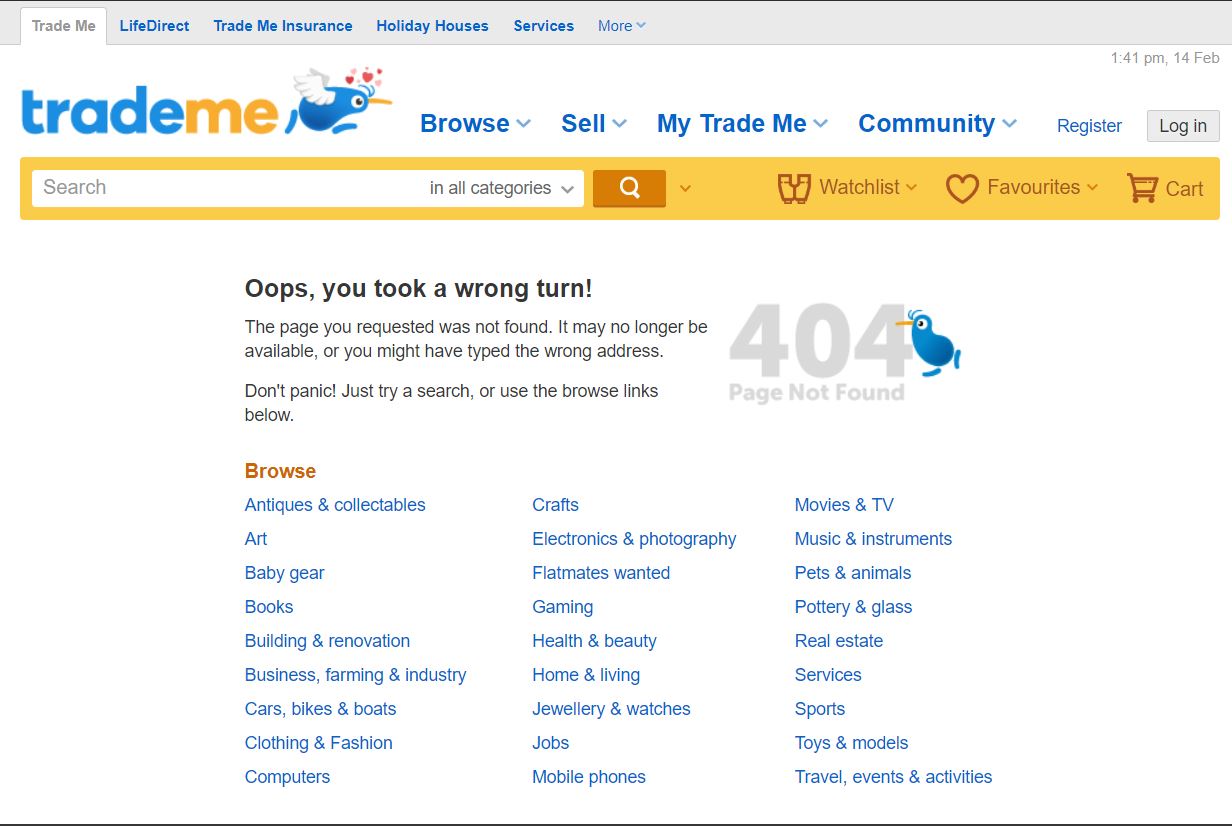
Task: Open search options arrow beside search button
Action: 685,188
